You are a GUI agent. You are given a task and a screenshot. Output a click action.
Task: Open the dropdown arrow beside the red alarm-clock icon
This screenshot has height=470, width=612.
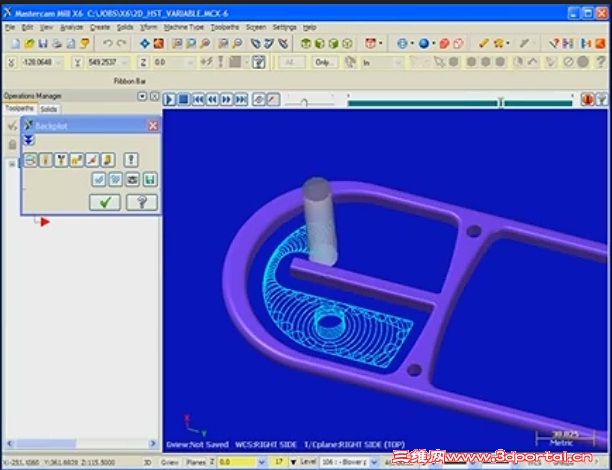pyautogui.click(x=381, y=43)
